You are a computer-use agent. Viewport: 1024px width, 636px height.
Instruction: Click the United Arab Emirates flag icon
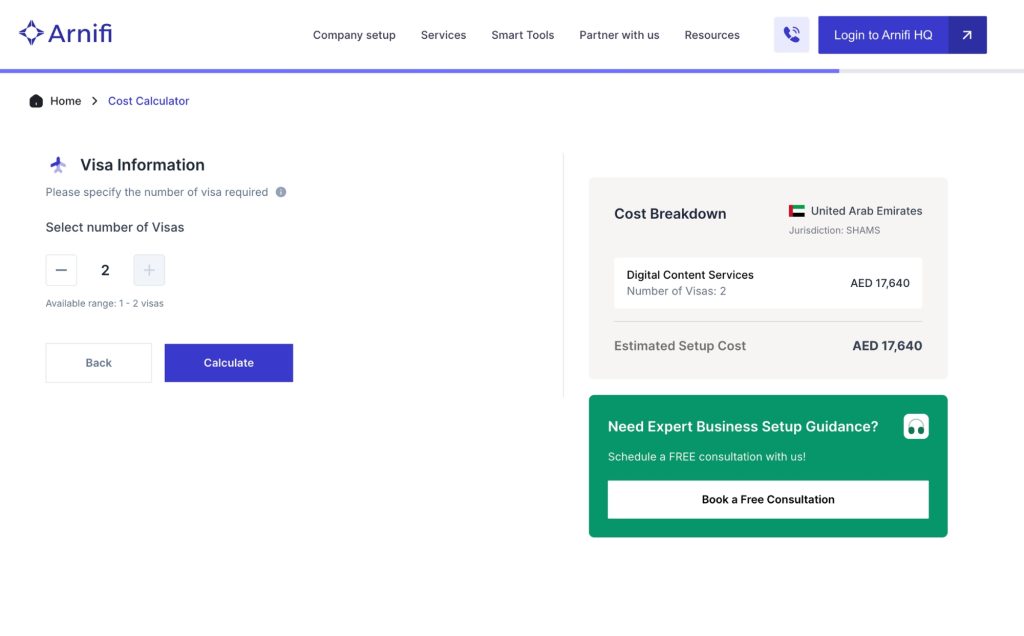(795, 210)
